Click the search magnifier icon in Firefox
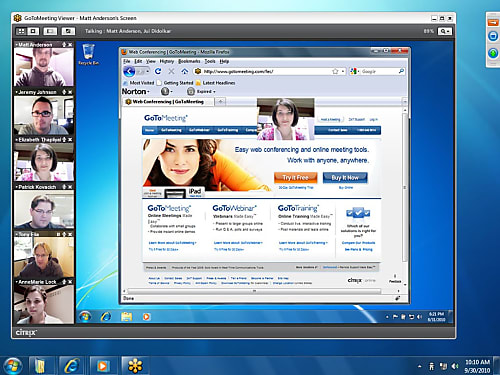 tap(401, 71)
